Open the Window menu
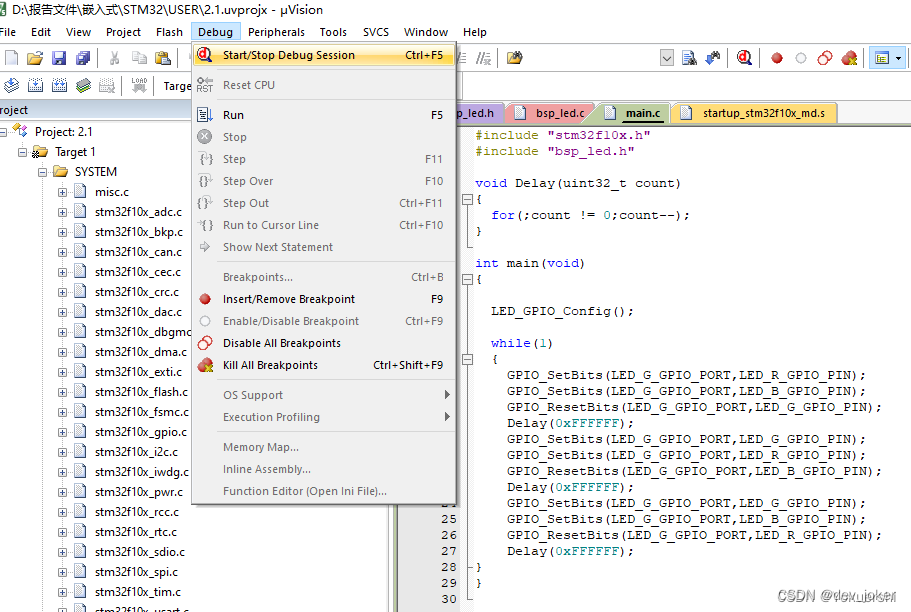The height and width of the screenshot is (612, 911). point(426,32)
